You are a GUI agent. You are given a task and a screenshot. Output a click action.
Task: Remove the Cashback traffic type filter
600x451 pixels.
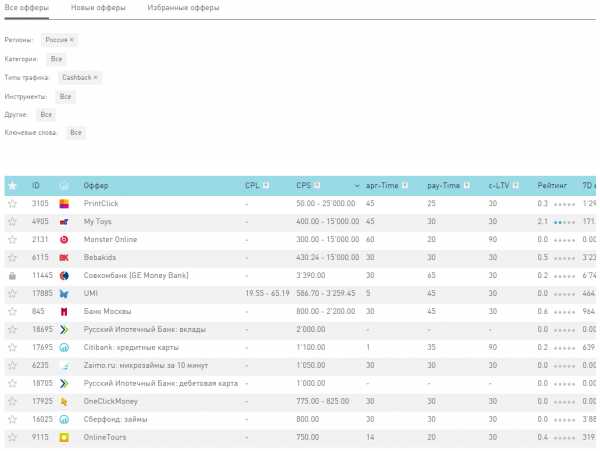tap(95, 78)
